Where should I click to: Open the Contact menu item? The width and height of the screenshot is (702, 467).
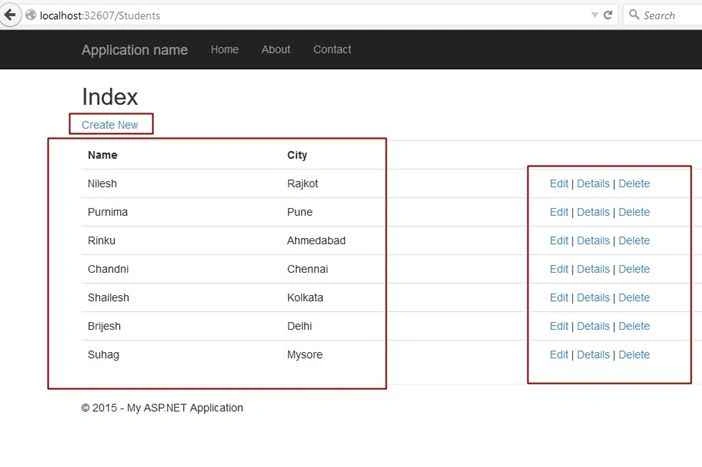click(332, 49)
